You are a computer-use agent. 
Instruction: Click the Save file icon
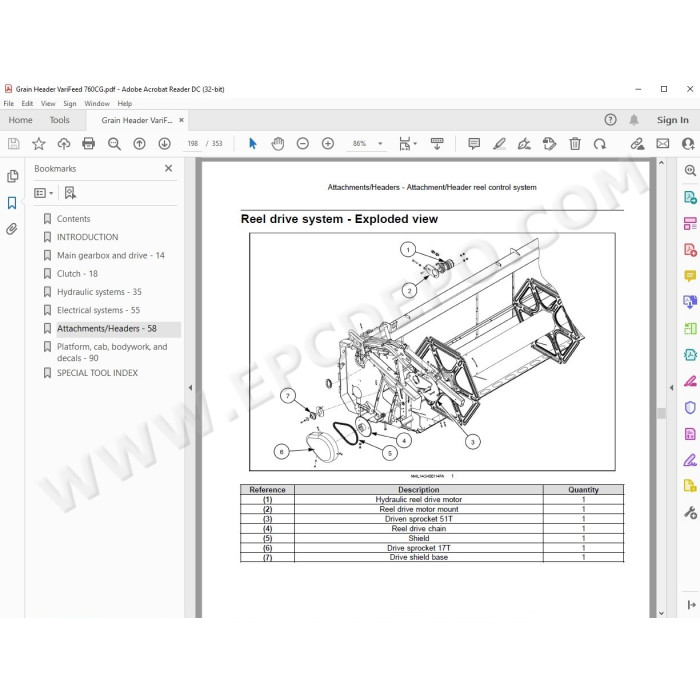click(13, 143)
